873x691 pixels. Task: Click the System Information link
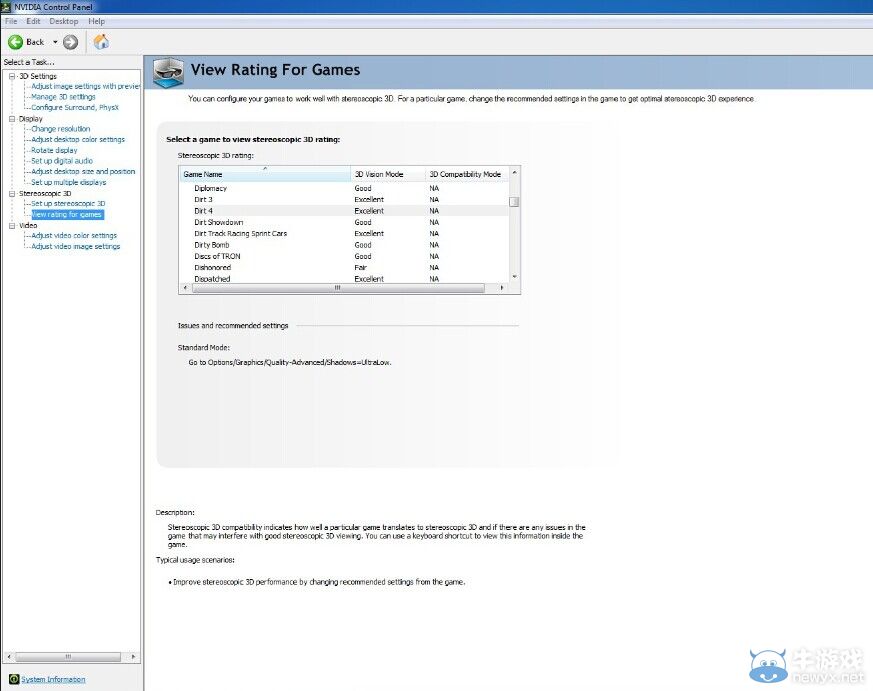tap(53, 679)
